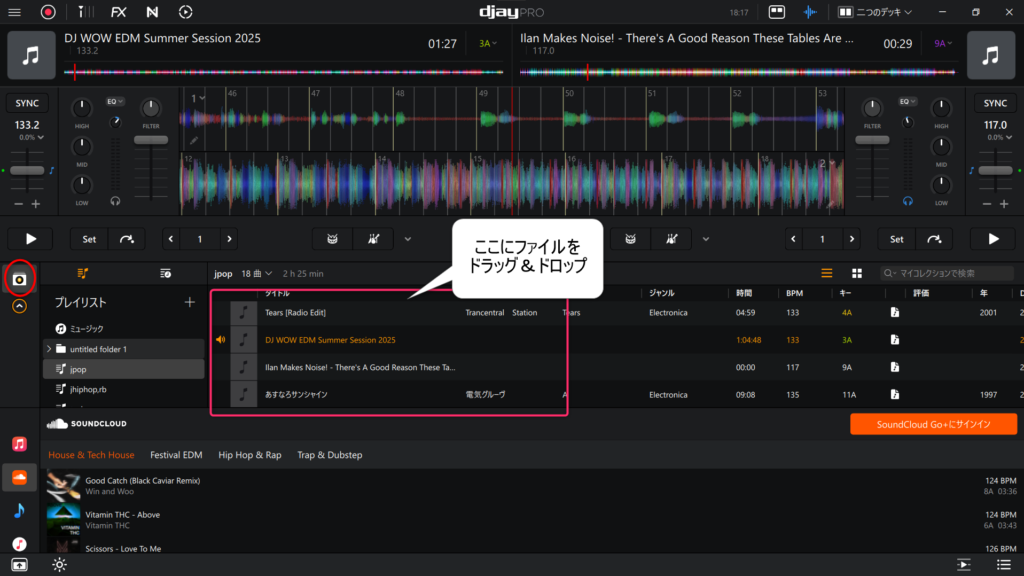Open the My Collection library icon

pos(19,279)
